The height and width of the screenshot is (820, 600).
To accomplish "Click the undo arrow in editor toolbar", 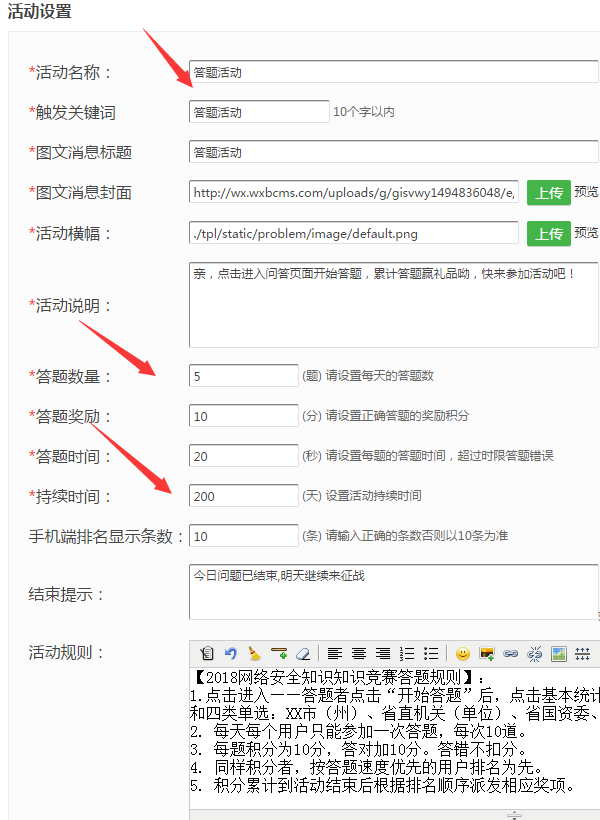I will [231, 654].
